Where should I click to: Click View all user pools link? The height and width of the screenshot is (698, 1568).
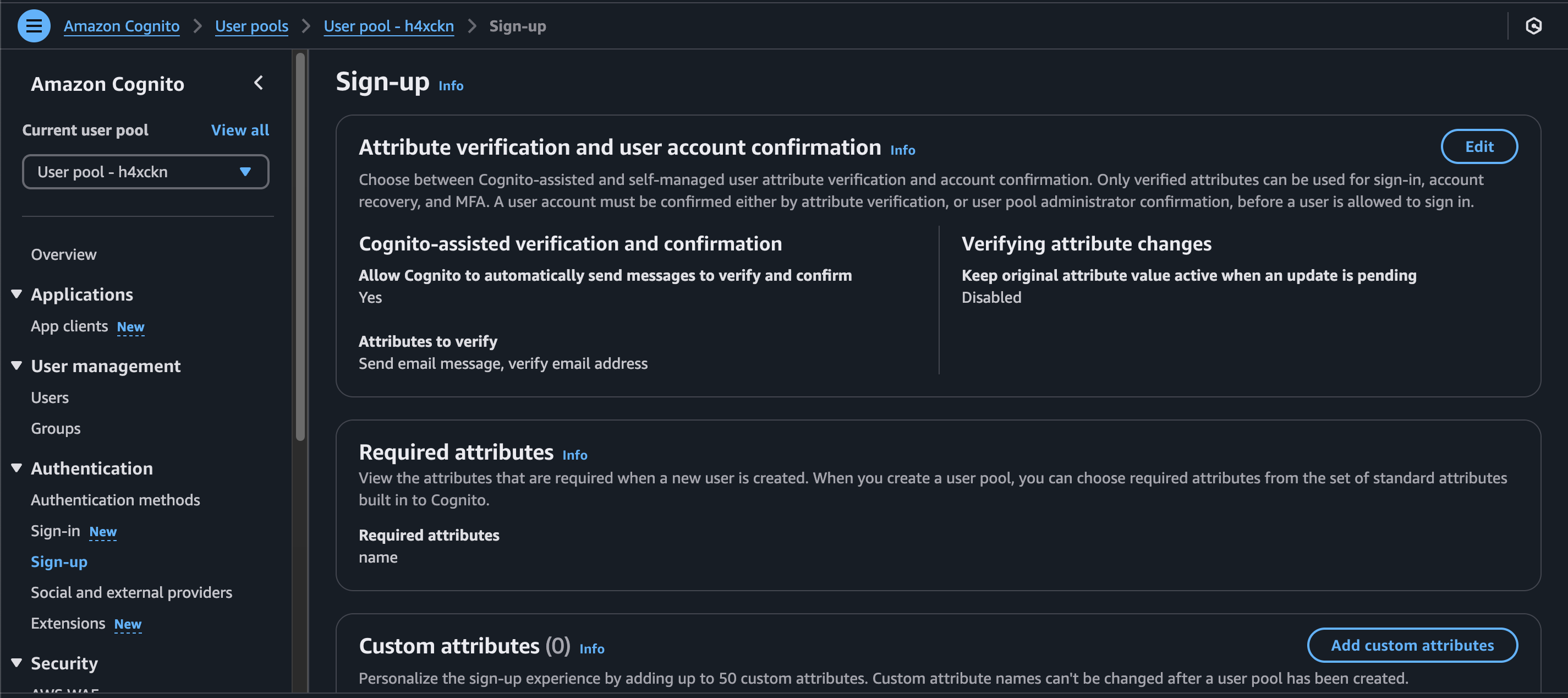click(x=240, y=130)
